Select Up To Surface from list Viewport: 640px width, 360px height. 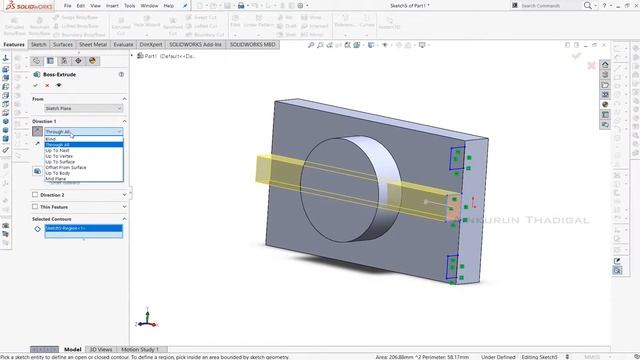(x=84, y=162)
